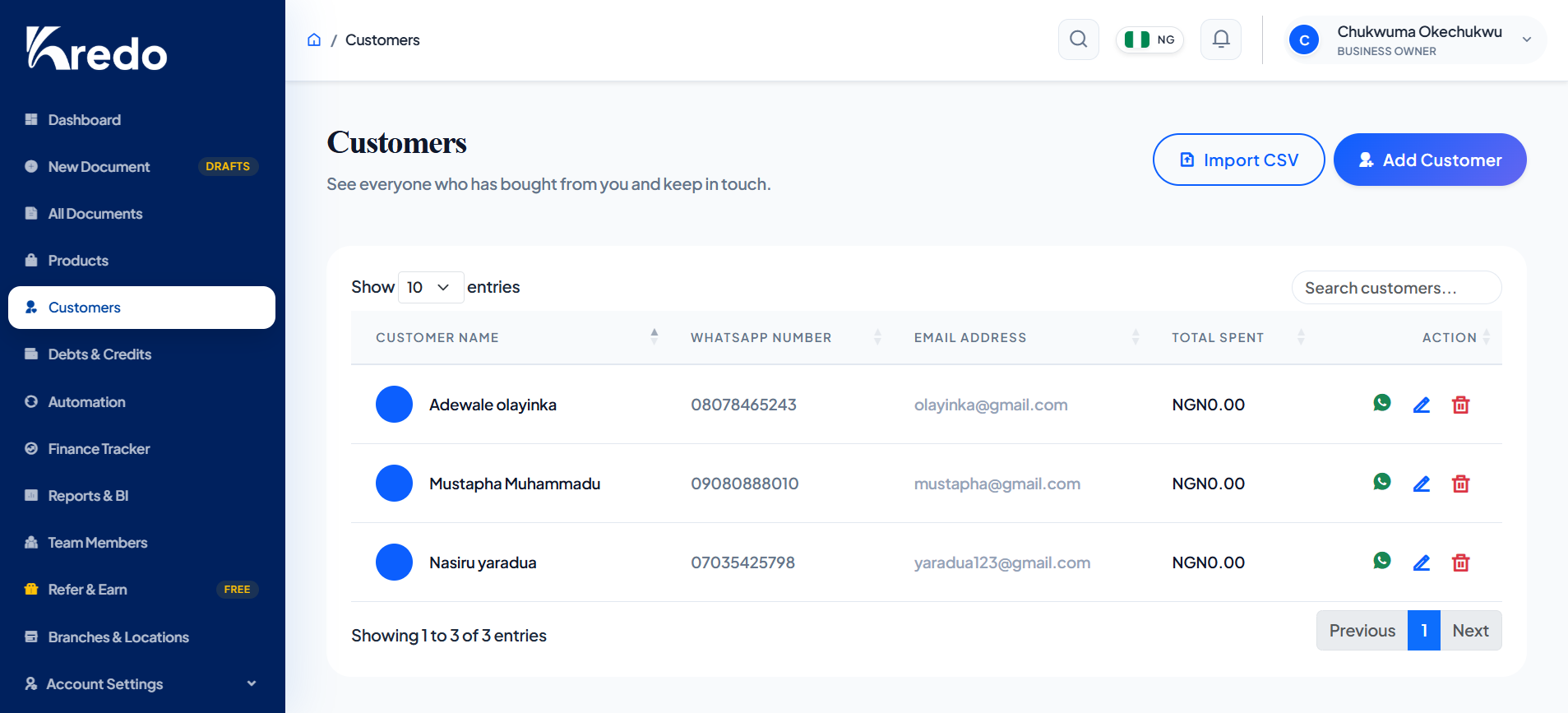Click email mustapha@gmail.com
This screenshot has width=1568, height=713.
point(997,484)
